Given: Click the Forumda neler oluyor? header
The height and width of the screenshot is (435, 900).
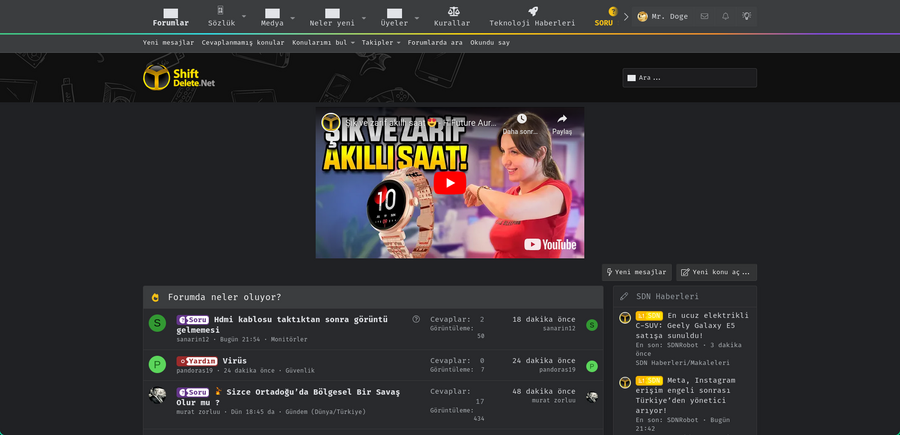Looking at the screenshot, I should point(224,297).
